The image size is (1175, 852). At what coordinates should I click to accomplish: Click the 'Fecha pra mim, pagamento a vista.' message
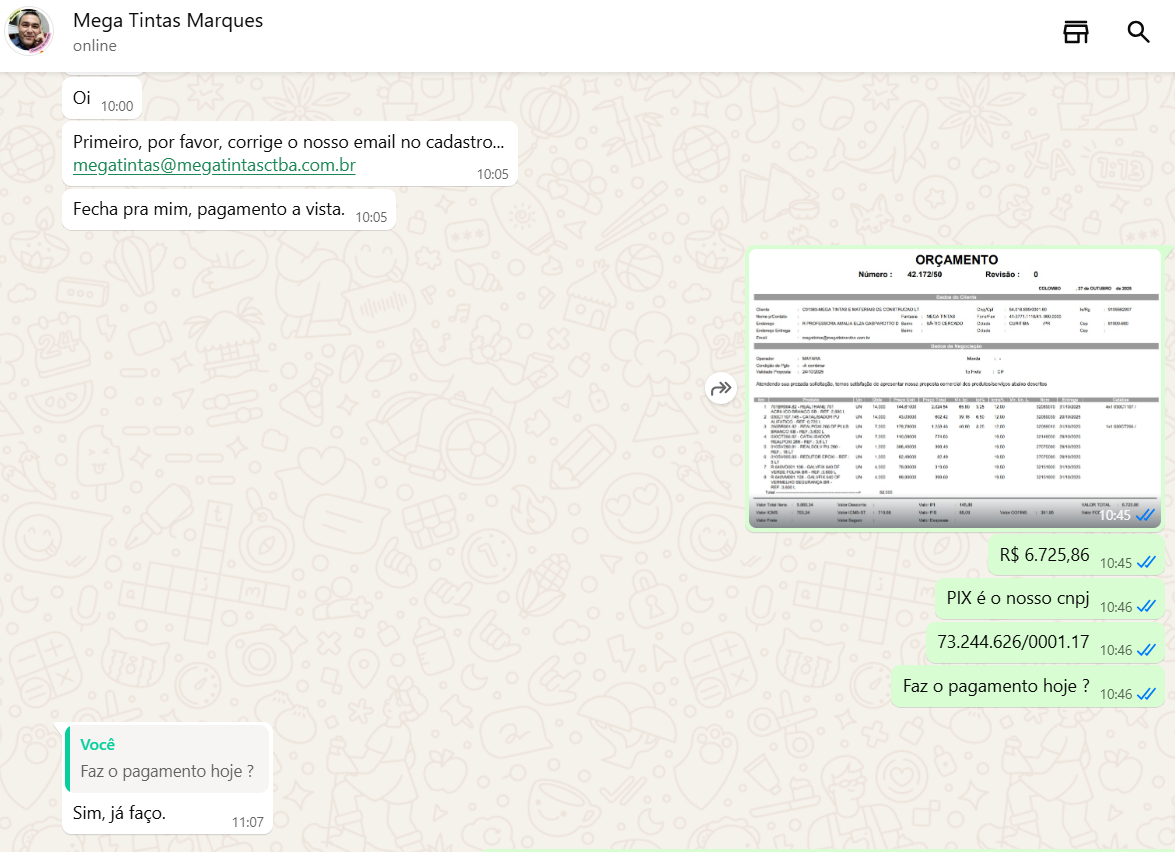click(x=209, y=209)
